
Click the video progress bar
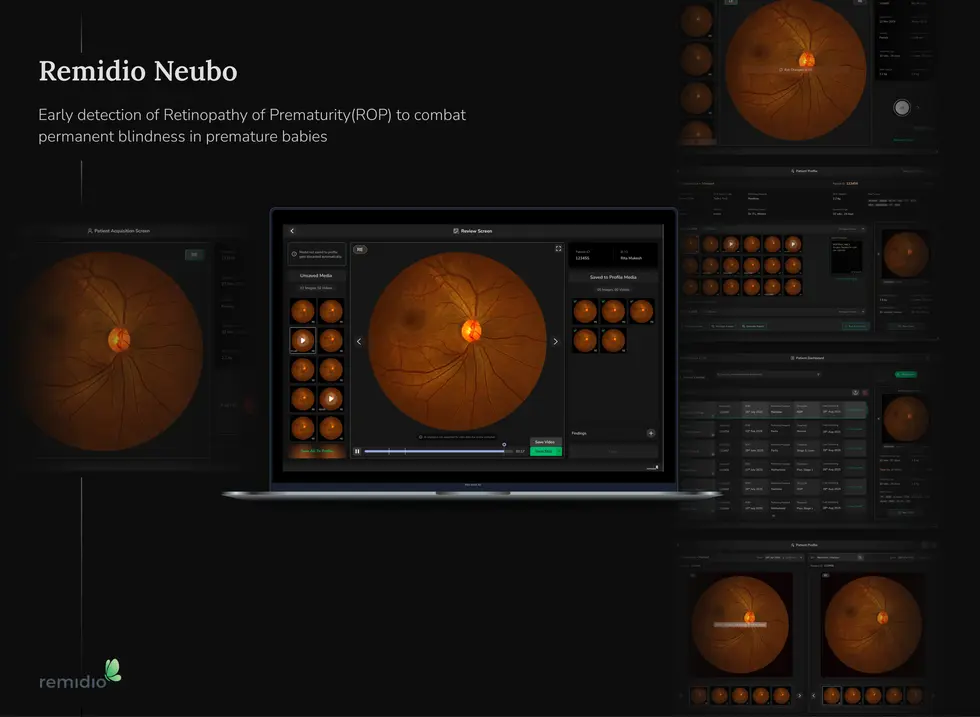coord(438,451)
